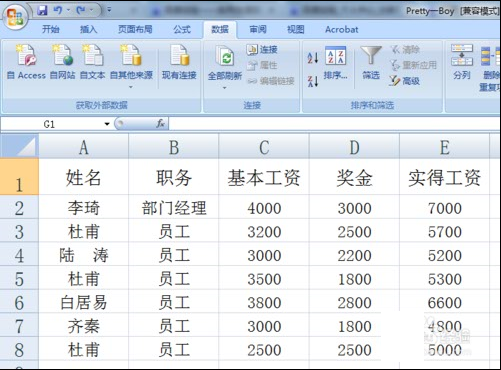Select the cell containing 陆 涛
Viewport: 501px width, 370px height.
(84, 254)
